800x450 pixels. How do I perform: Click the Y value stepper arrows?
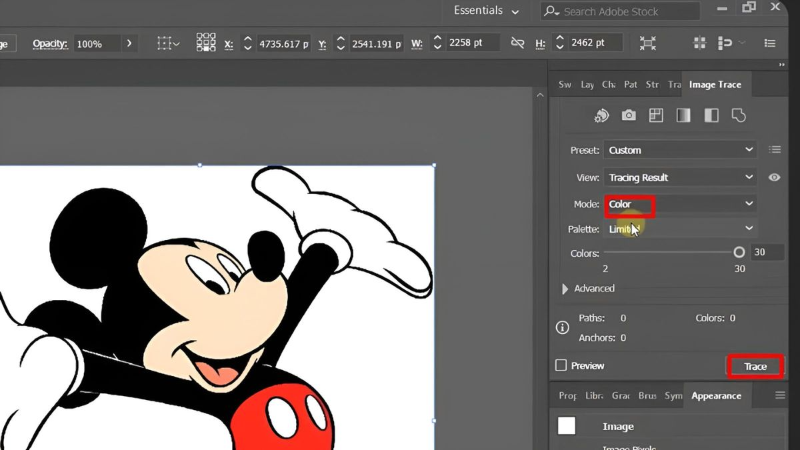tap(340, 43)
